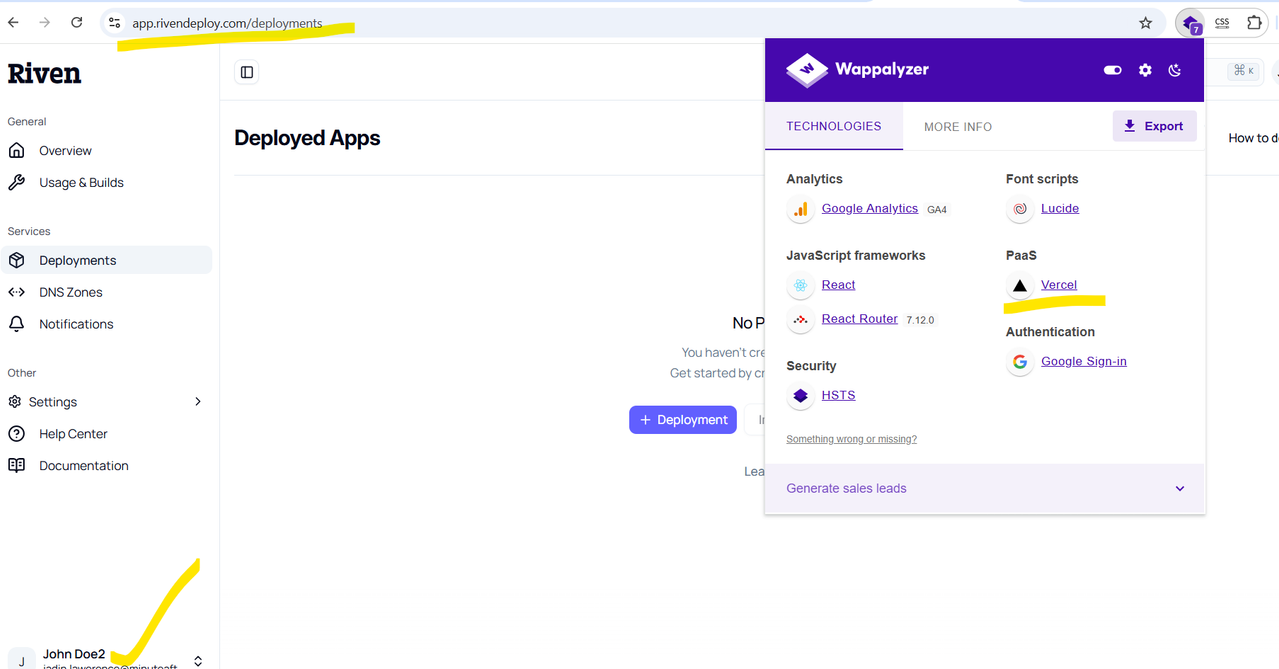Viewport: 1279px width, 669px height.
Task: Click the Export button in Wappalyzer
Action: pos(1154,126)
